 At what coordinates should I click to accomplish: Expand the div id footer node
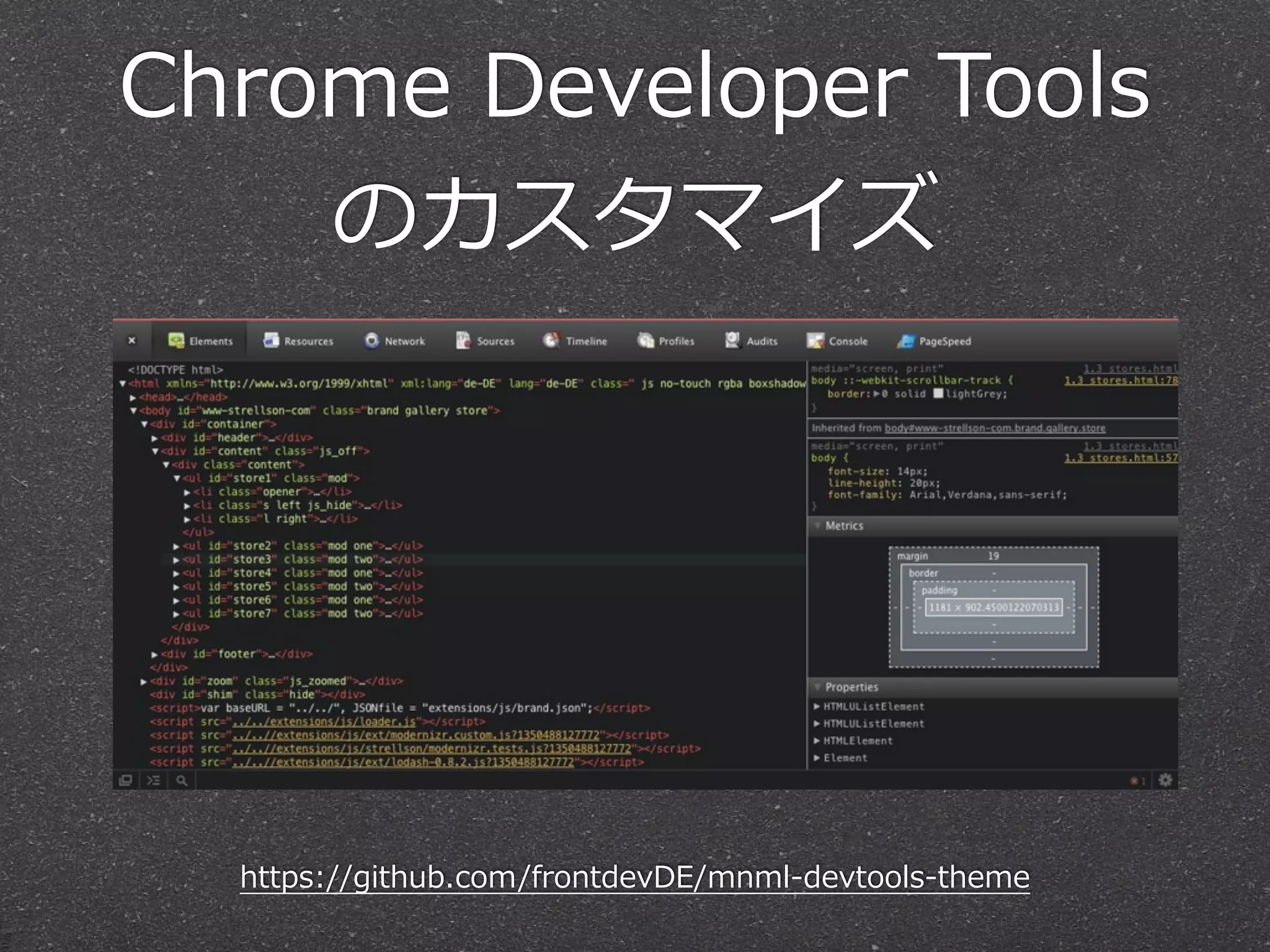pyautogui.click(x=155, y=654)
